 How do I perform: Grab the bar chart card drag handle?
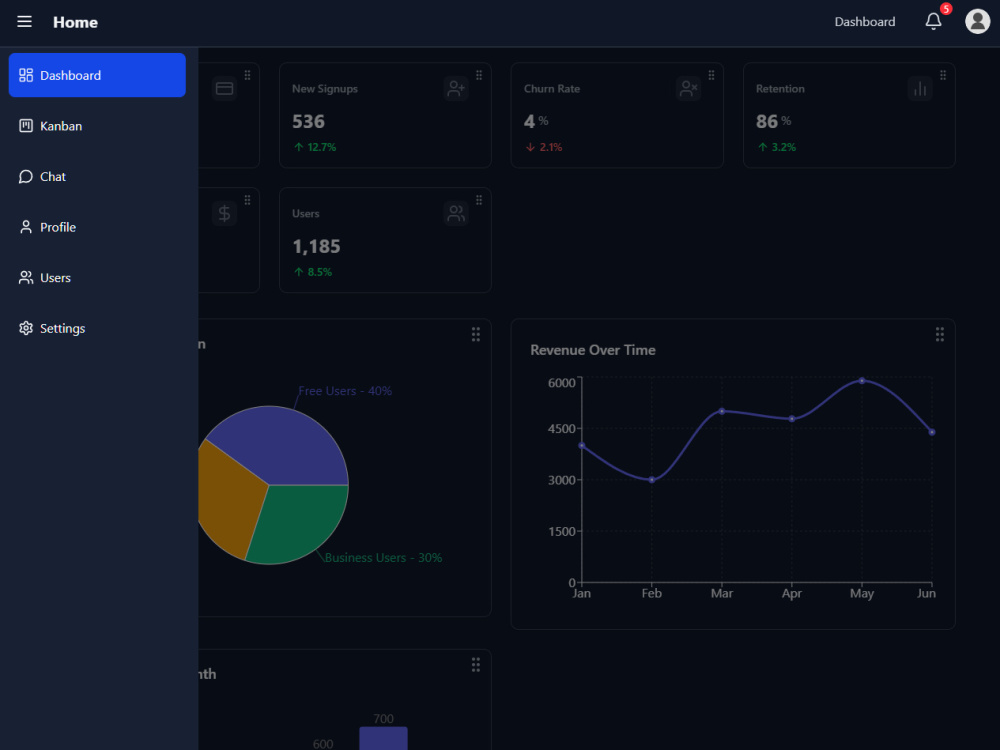[x=476, y=665]
